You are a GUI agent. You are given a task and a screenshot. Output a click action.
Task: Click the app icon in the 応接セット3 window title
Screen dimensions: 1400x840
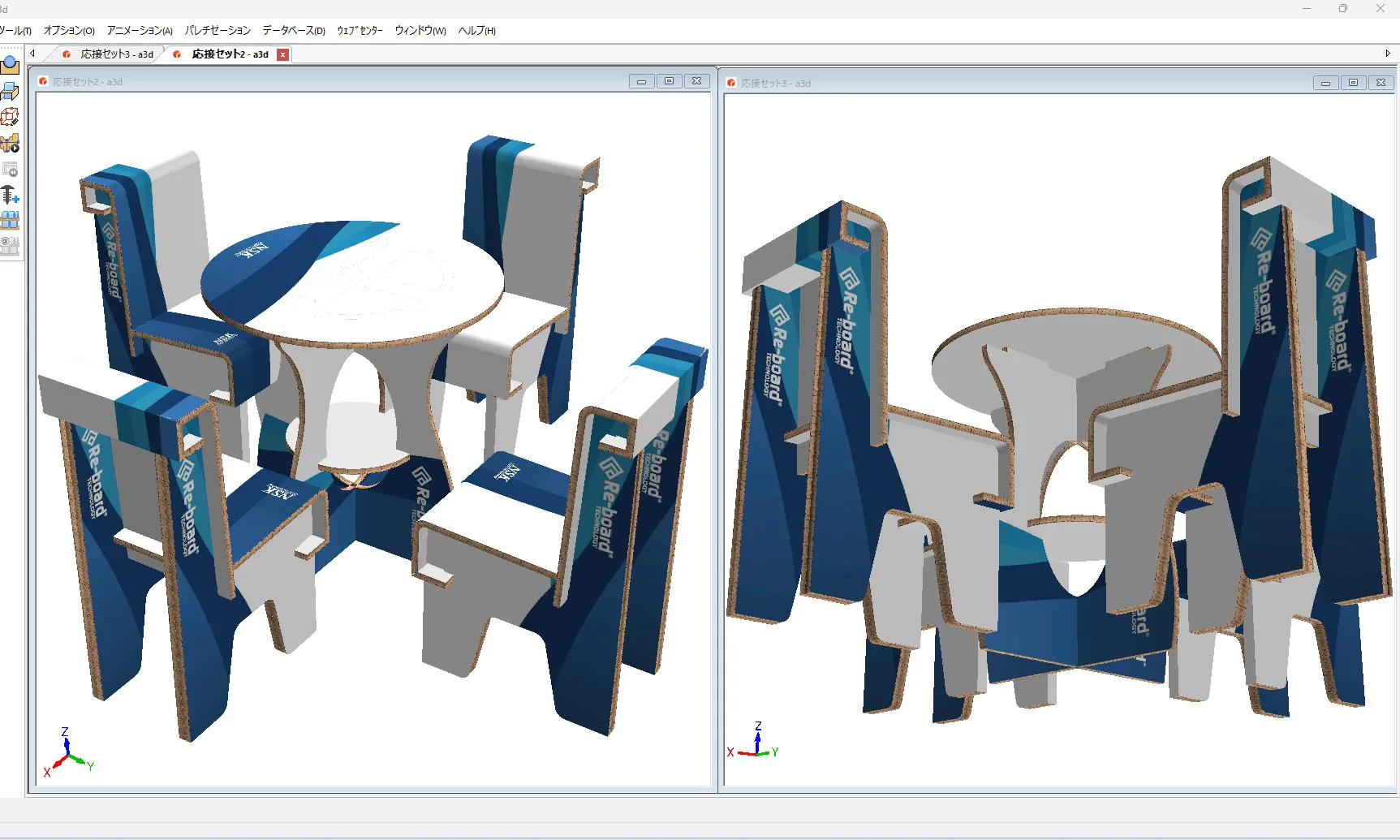731,83
